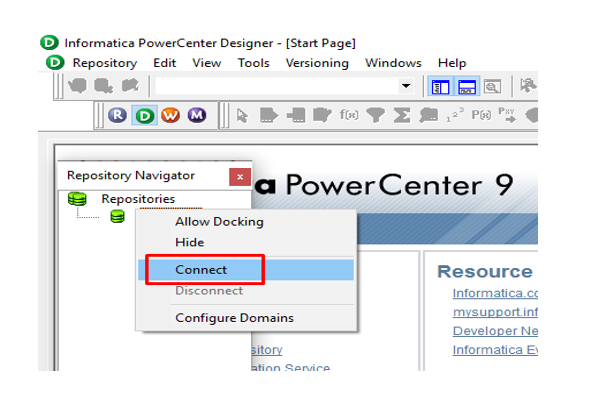Click the child repository database icon

(x=117, y=216)
